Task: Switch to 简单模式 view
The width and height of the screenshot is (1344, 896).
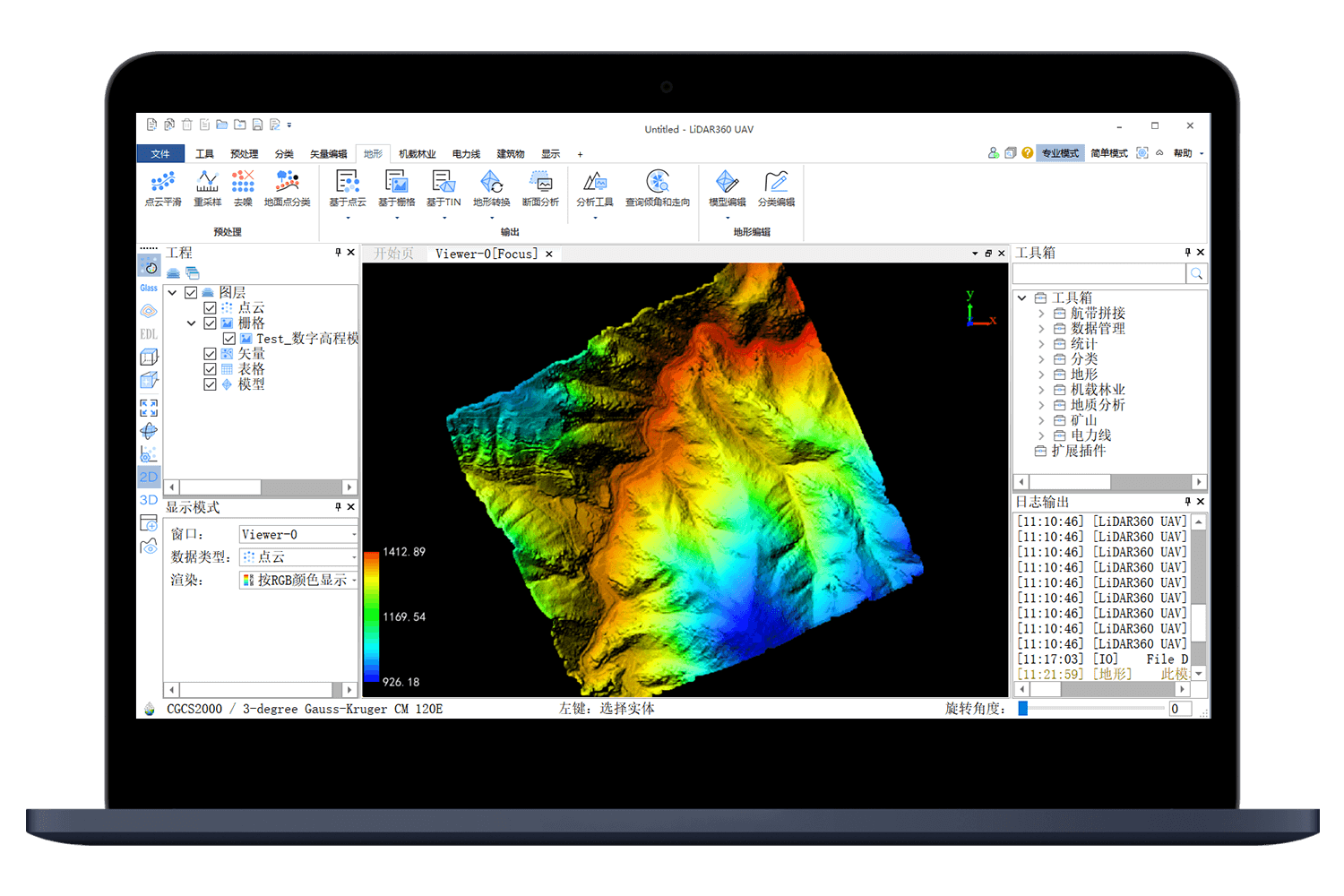Action: (1108, 152)
